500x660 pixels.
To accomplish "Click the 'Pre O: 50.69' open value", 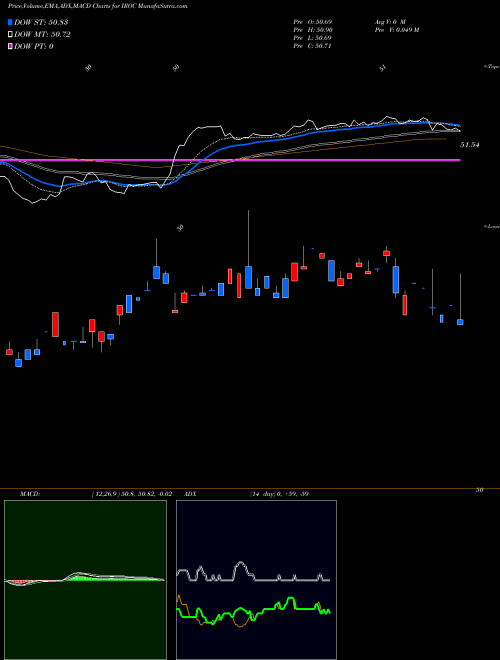I will click(313, 21).
